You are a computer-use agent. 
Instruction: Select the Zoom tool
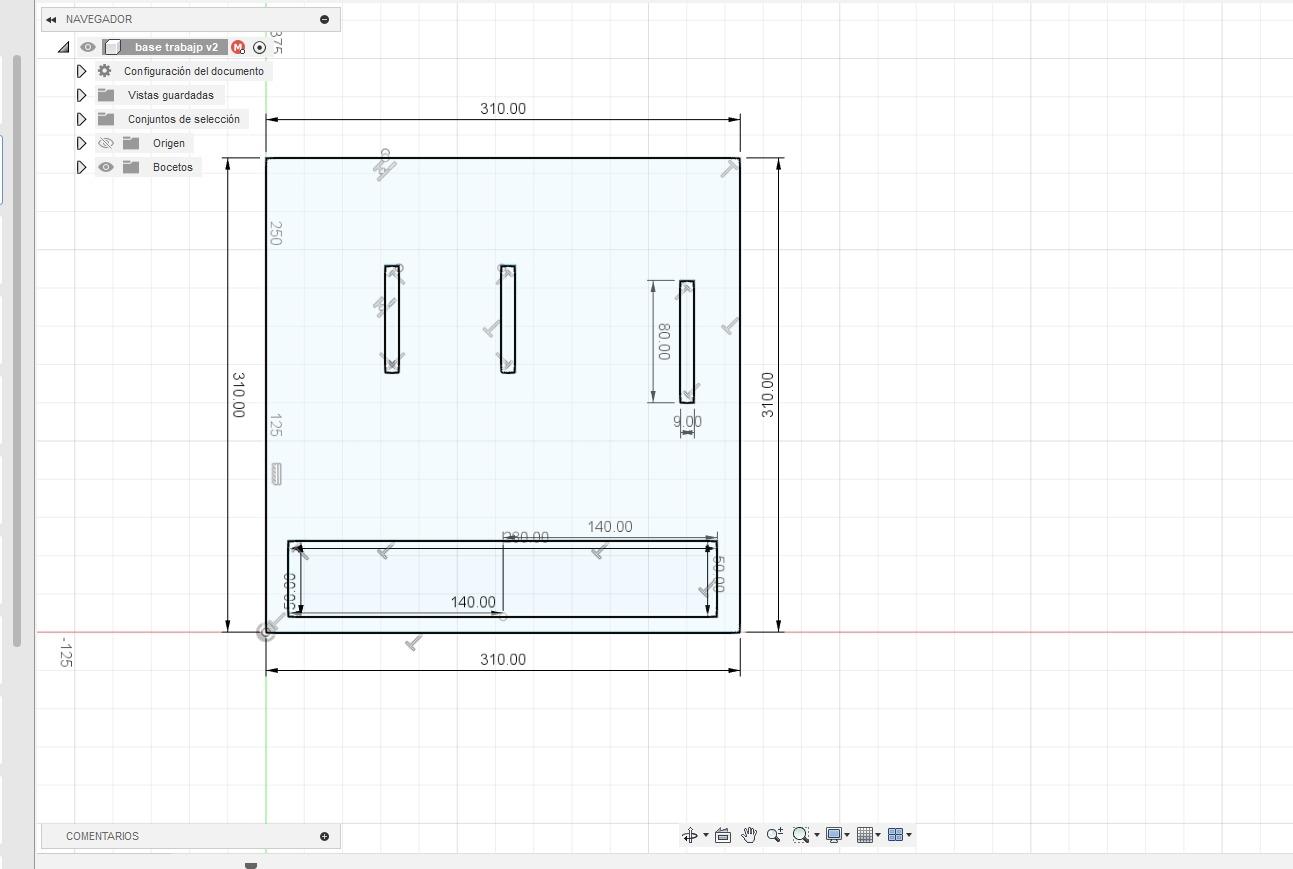click(x=775, y=835)
